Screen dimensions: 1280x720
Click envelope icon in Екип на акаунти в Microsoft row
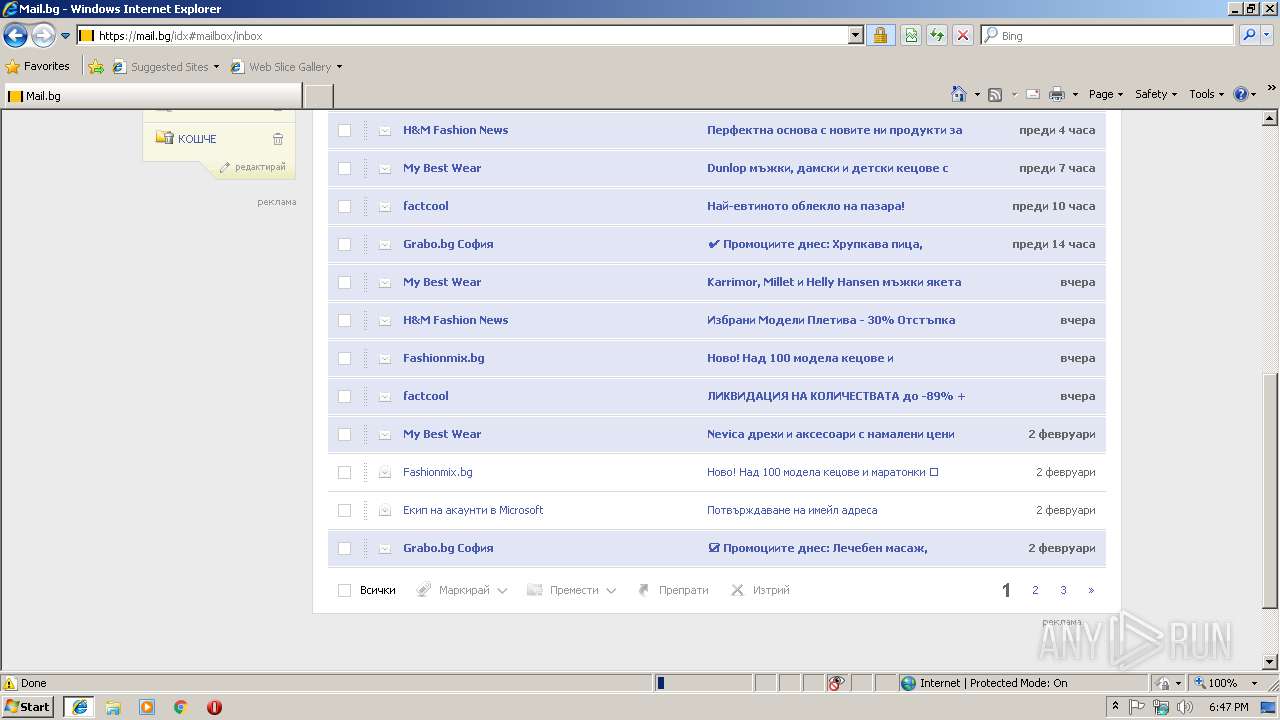(385, 510)
